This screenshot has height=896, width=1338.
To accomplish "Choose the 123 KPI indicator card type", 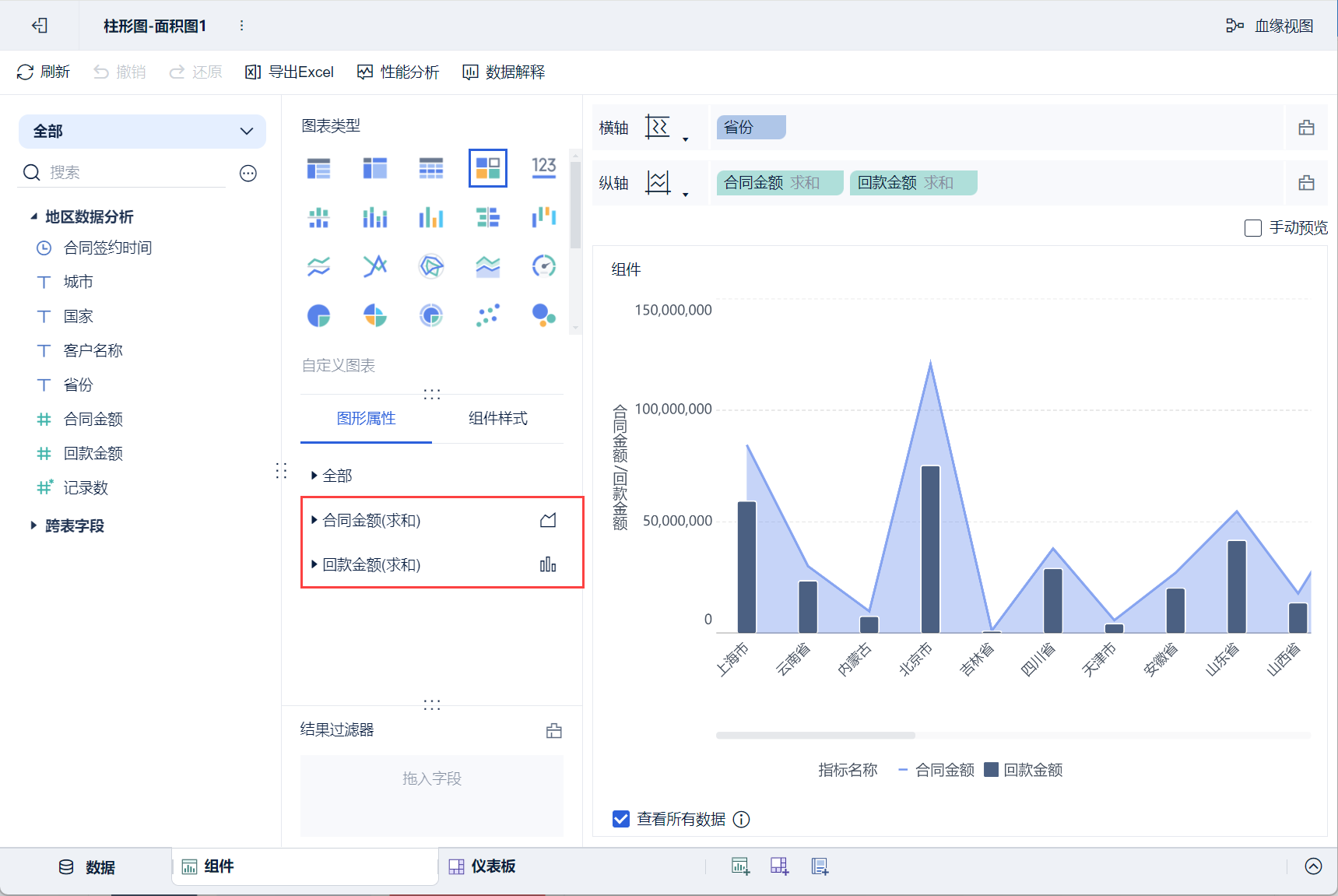I will point(544,168).
